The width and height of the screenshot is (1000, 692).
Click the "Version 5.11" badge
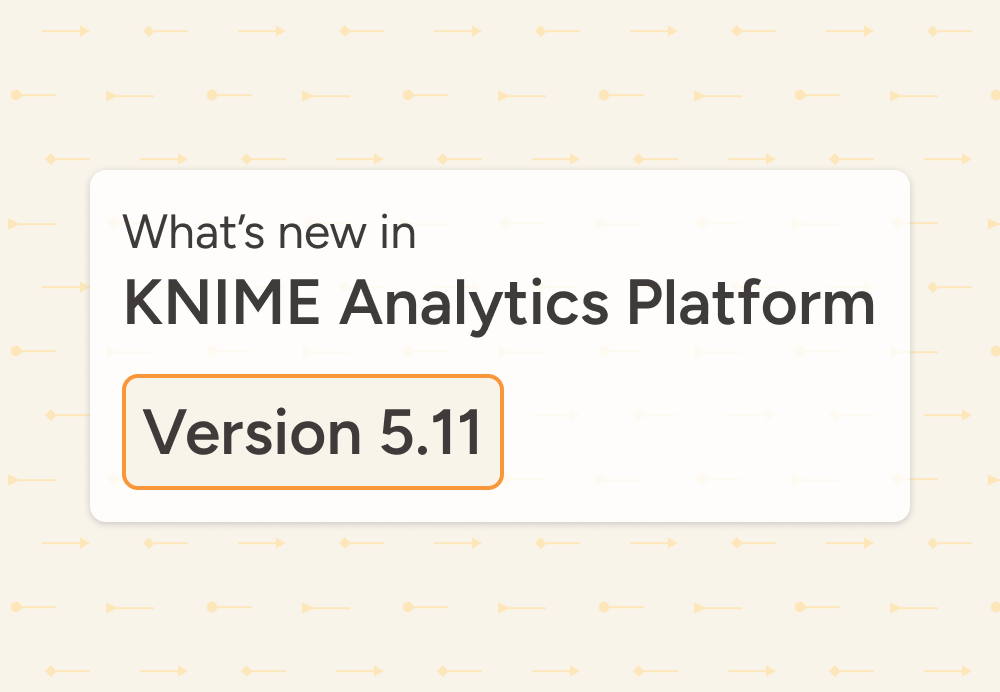point(312,432)
